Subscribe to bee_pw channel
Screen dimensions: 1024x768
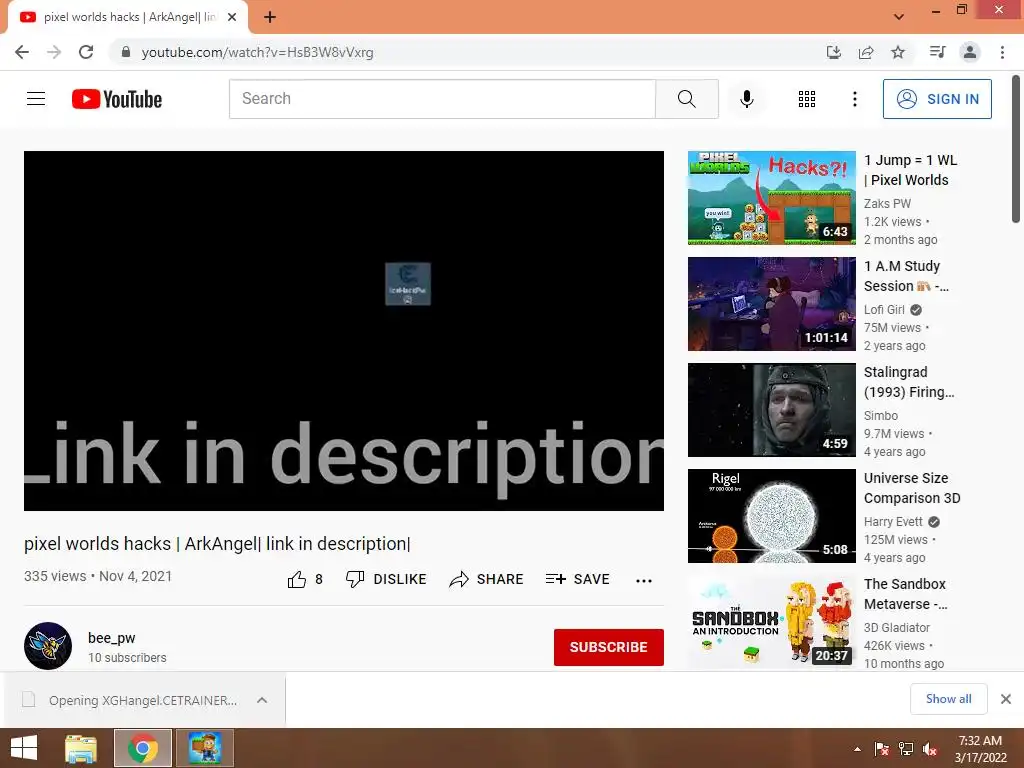tap(609, 647)
